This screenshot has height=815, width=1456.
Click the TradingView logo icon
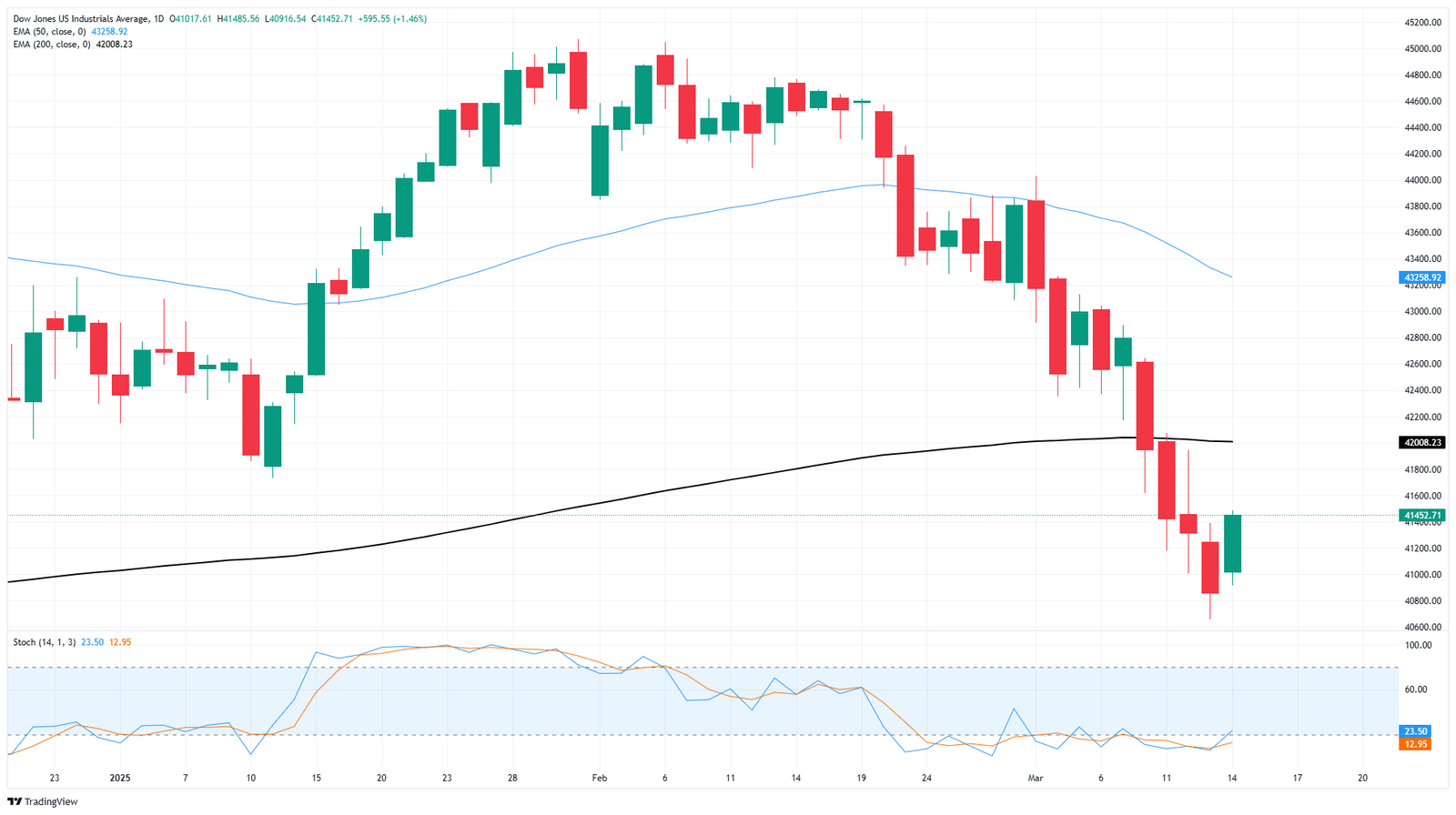coord(14,801)
